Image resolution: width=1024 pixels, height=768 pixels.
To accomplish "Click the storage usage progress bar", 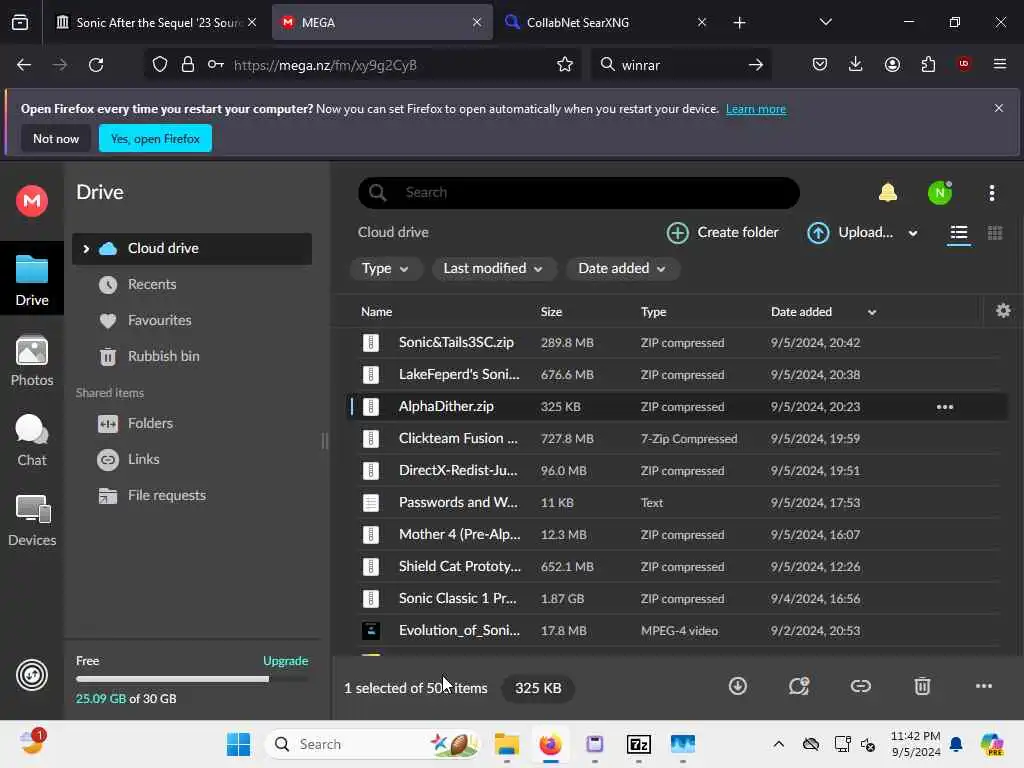I will pyautogui.click(x=192, y=679).
